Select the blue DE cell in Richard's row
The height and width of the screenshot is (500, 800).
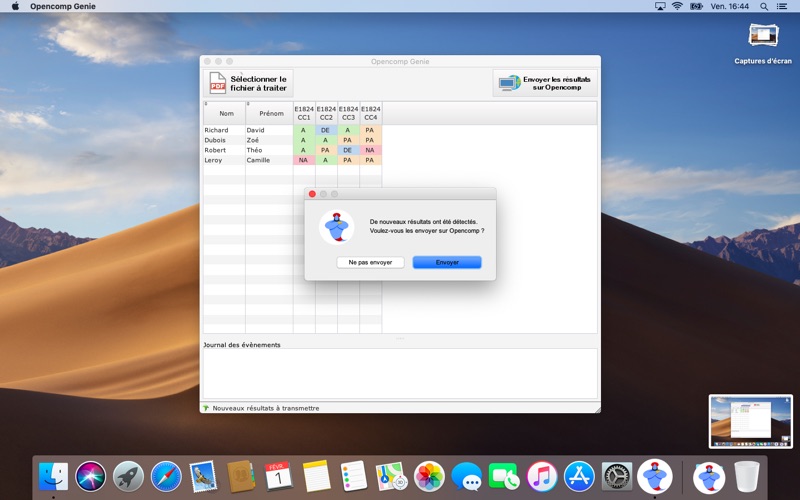point(326,130)
